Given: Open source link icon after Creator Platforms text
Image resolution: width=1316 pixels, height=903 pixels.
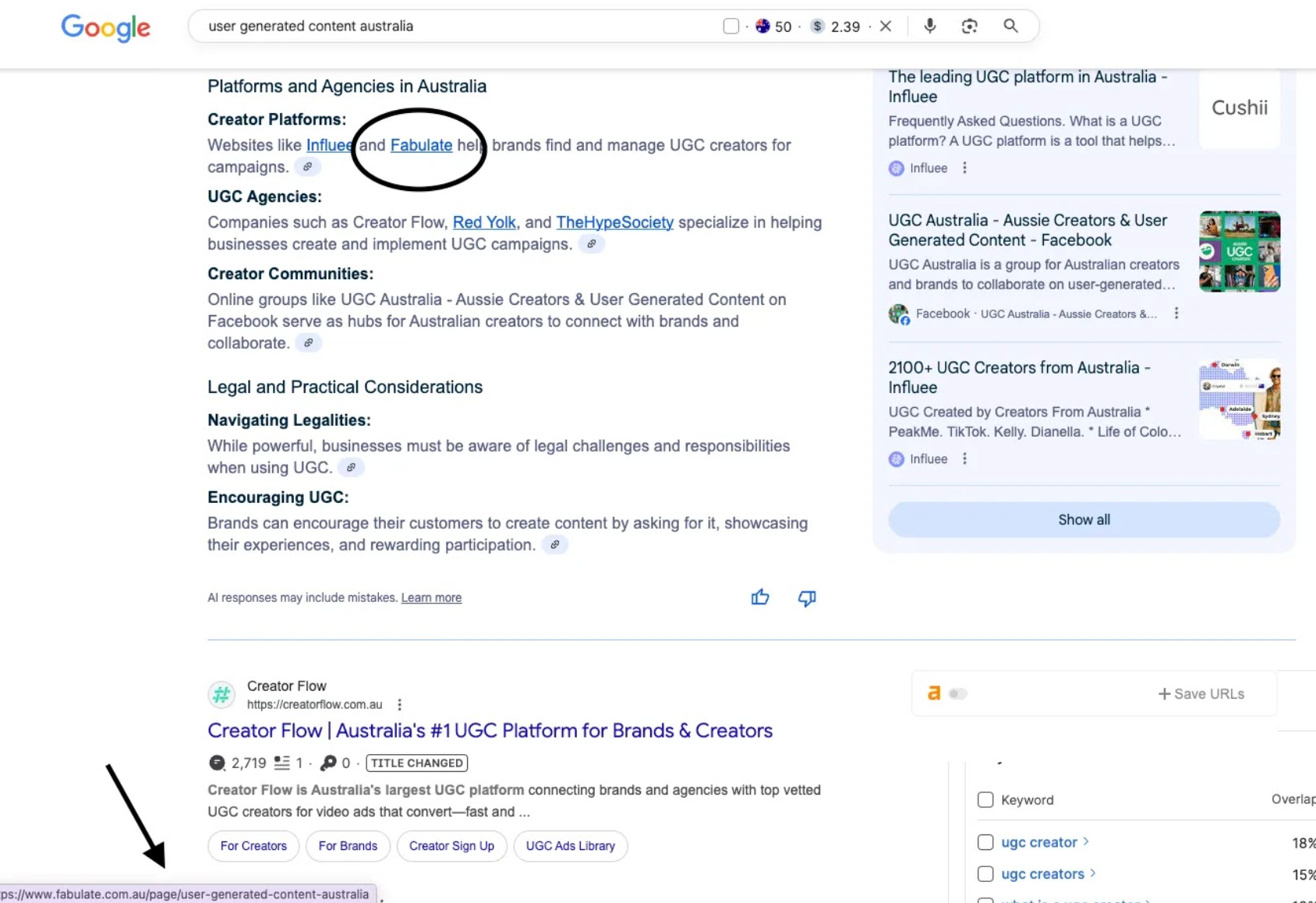Looking at the screenshot, I should point(308,167).
